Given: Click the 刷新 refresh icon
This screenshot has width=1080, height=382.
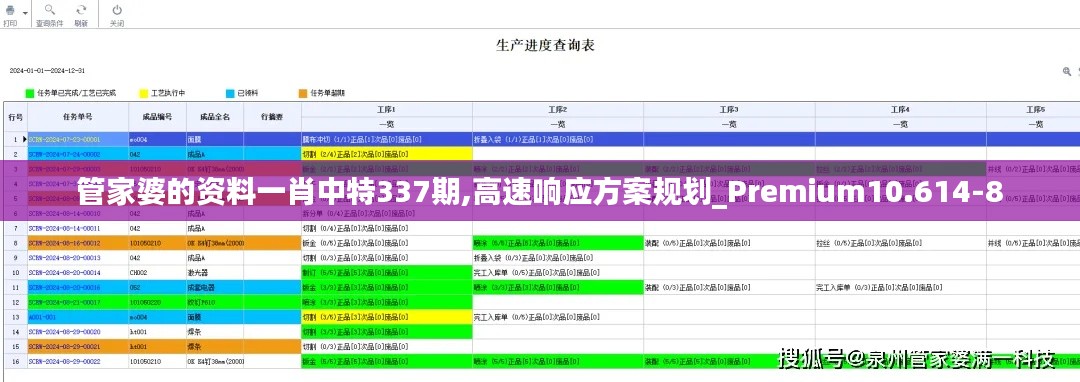Looking at the screenshot, I should click(x=81, y=10).
